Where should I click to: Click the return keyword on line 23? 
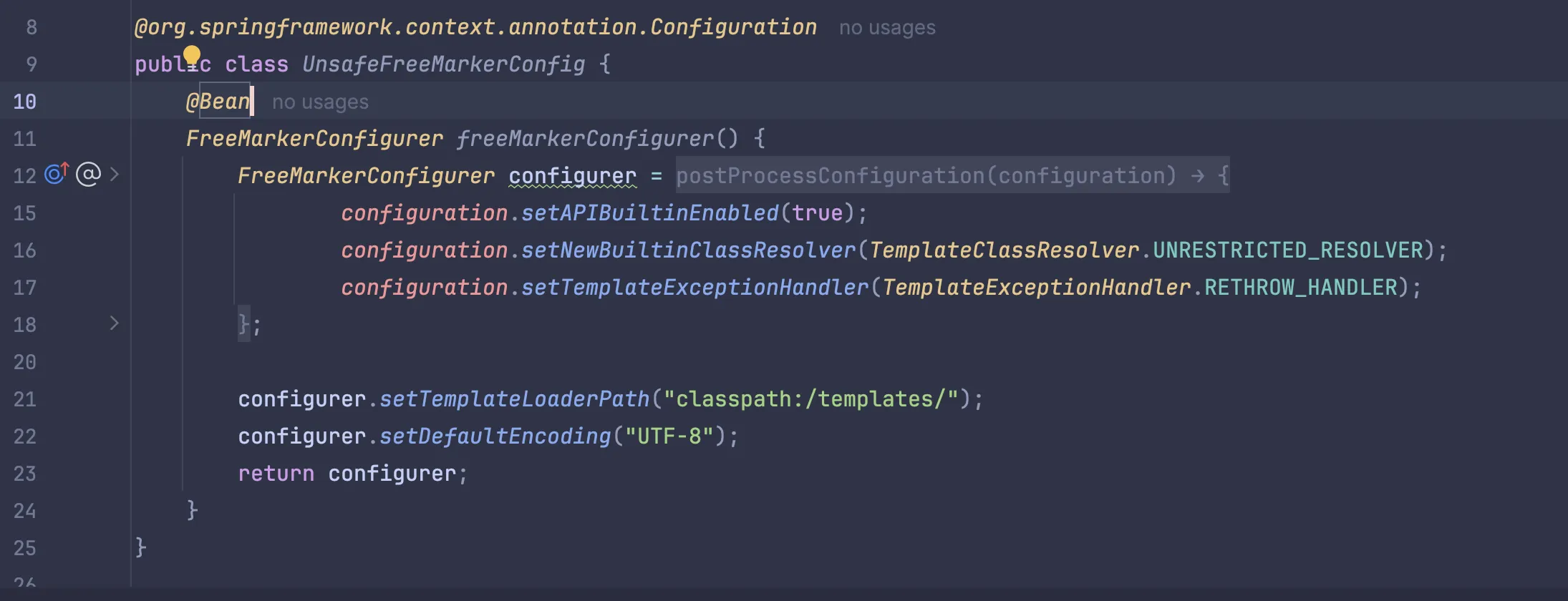pos(276,474)
